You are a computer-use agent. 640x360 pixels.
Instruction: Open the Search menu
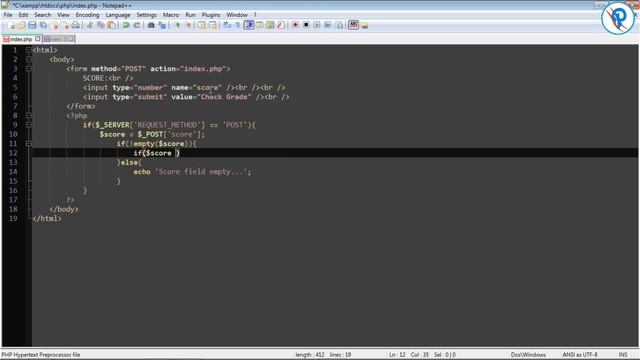[x=42, y=15]
